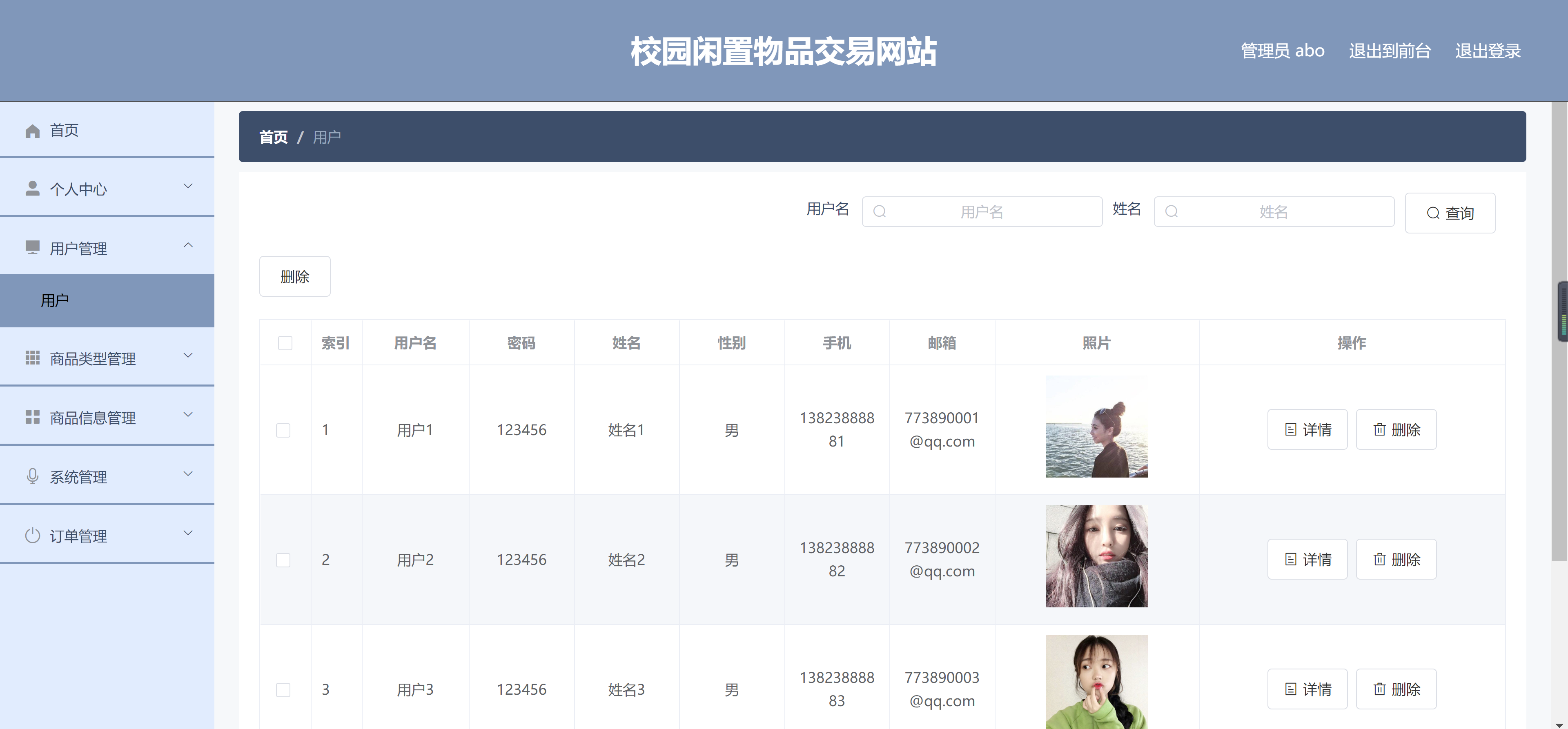Check the select-all checkbox in table header
Image resolution: width=1568 pixels, height=729 pixels.
tap(284, 343)
